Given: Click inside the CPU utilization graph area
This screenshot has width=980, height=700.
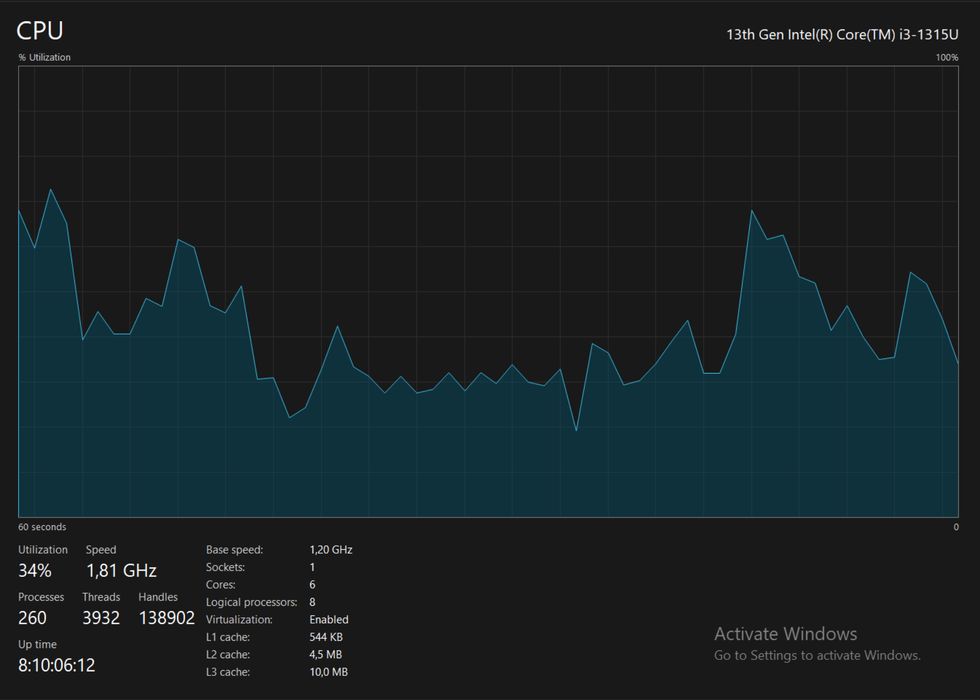Looking at the screenshot, I should [488, 291].
